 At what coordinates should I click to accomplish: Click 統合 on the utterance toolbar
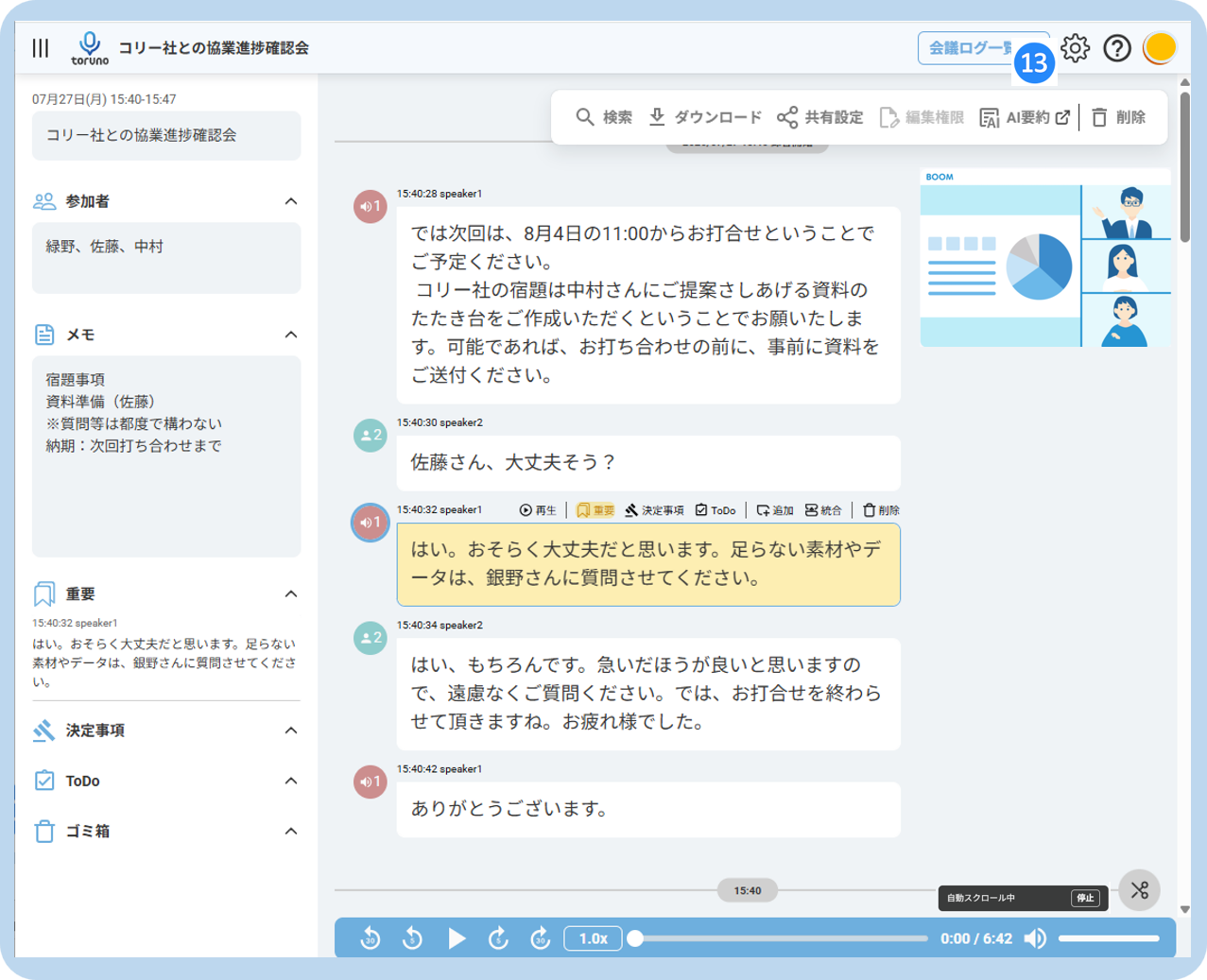(823, 510)
